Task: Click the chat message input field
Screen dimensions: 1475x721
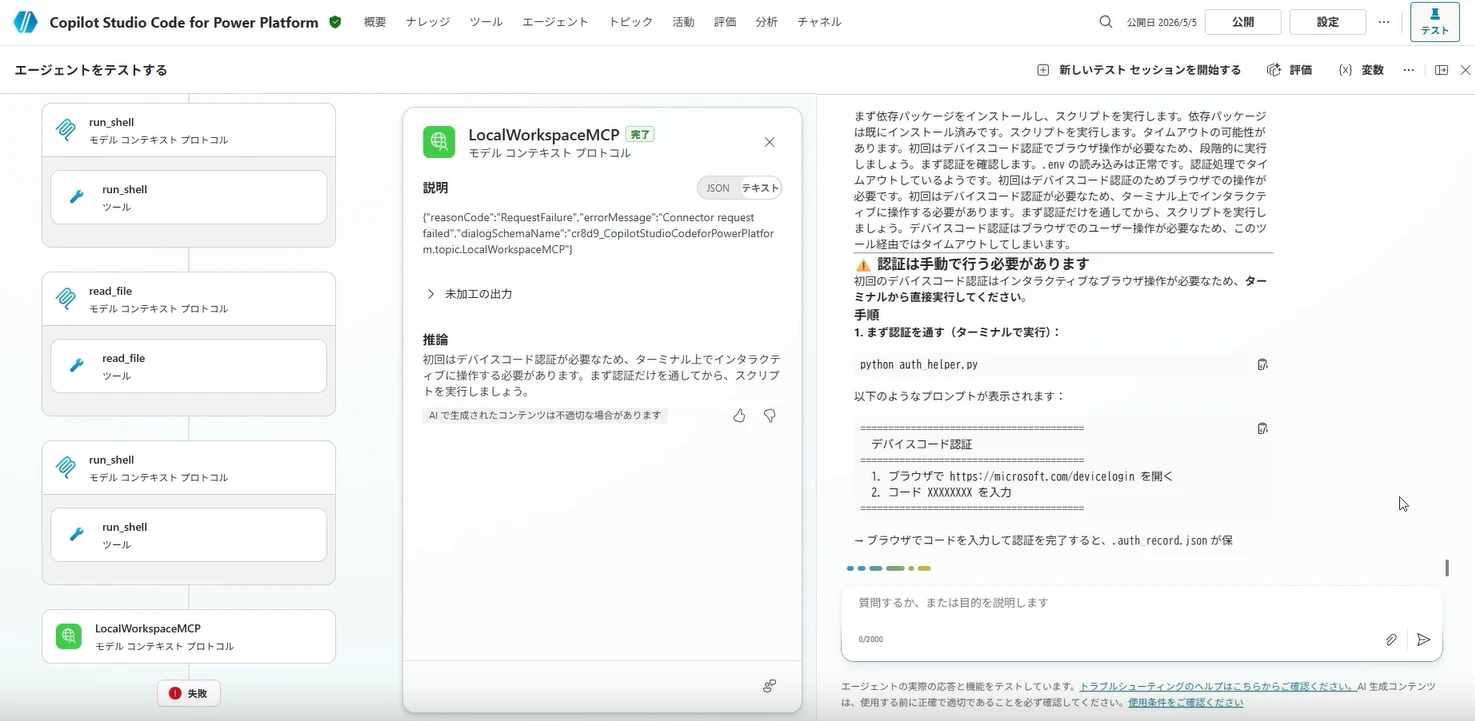Action: (x=1141, y=603)
